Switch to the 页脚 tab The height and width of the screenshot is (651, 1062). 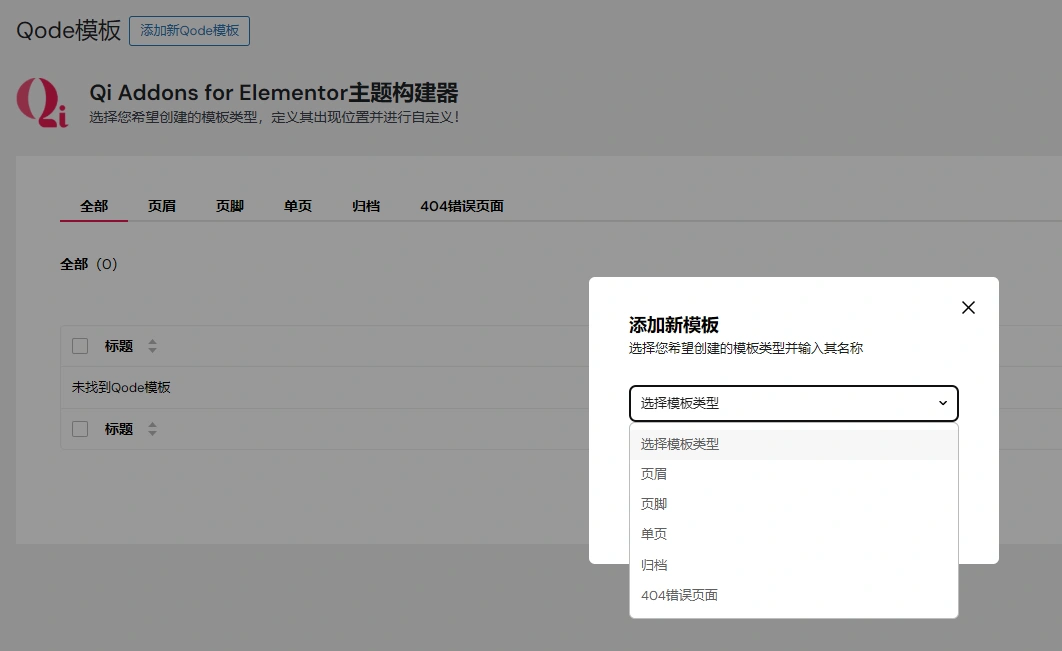(227, 205)
